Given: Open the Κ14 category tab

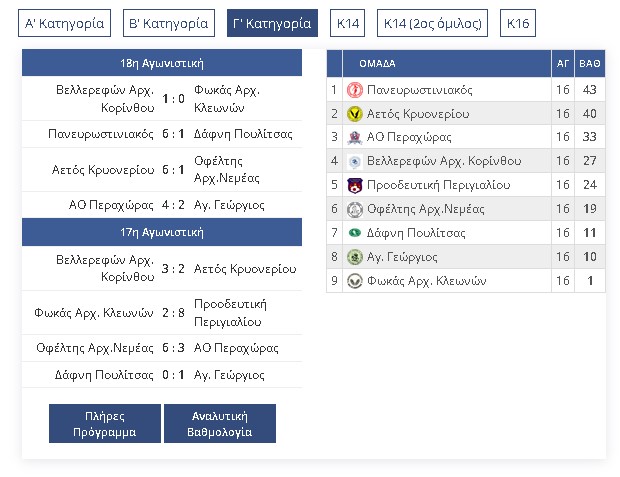Looking at the screenshot, I should click(x=349, y=23).
